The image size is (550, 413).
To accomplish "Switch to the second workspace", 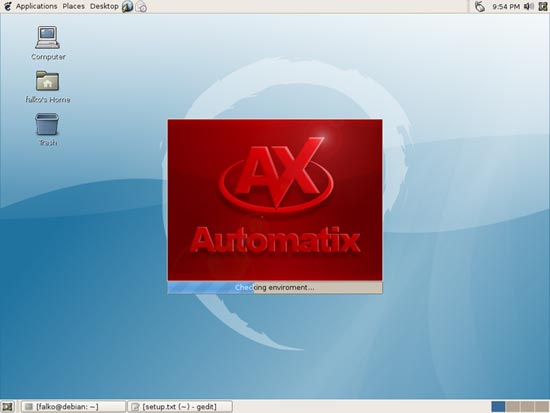I will tap(513, 407).
